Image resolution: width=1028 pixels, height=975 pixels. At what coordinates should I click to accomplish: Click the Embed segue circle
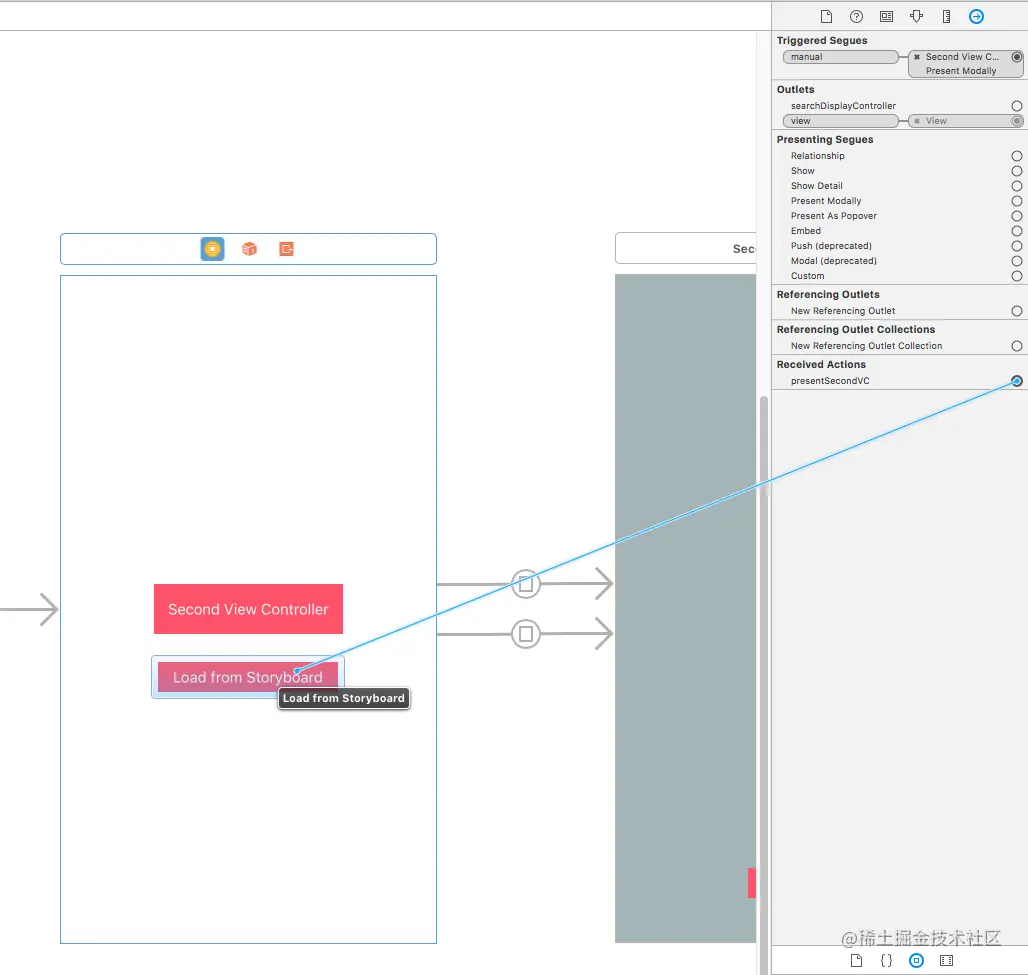(1016, 231)
